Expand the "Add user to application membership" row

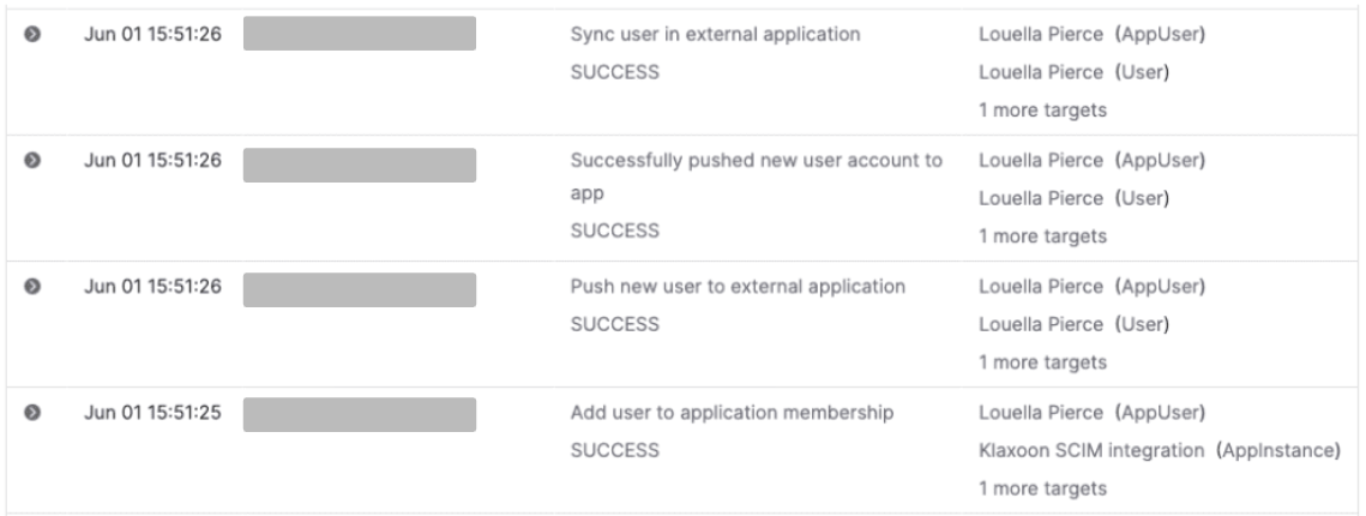point(32,412)
